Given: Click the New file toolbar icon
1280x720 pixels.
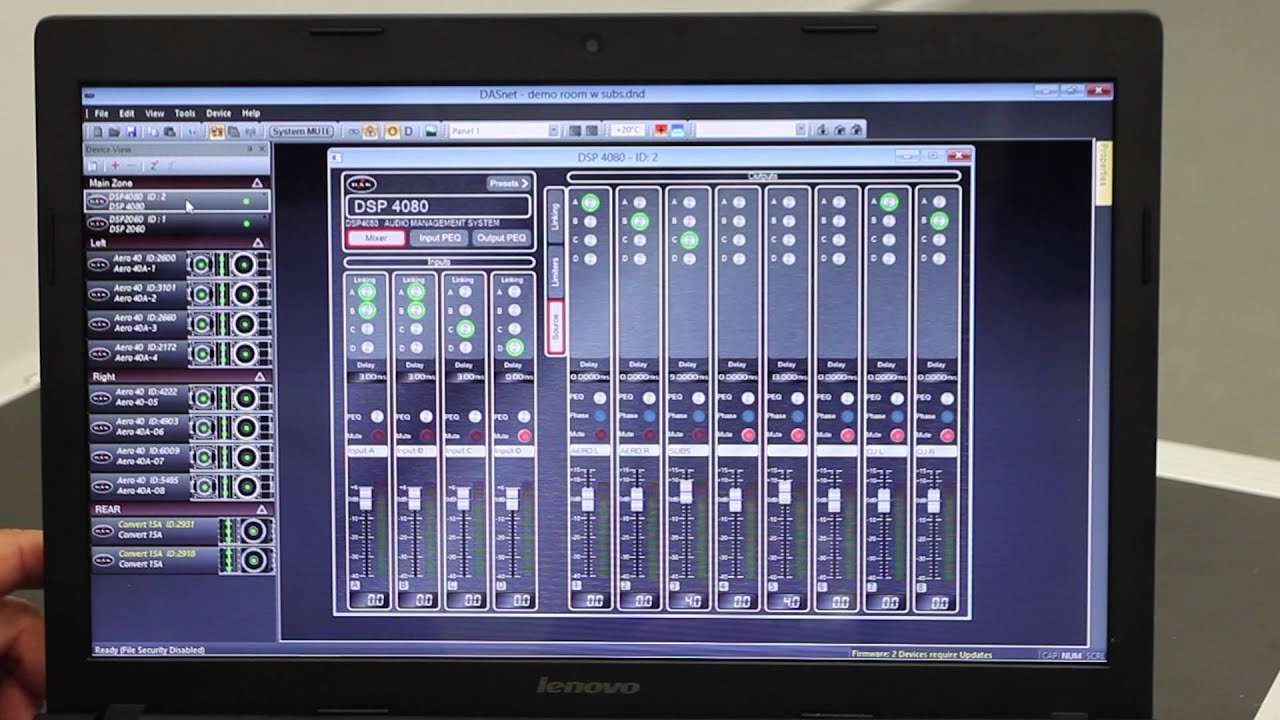Looking at the screenshot, I should 97,131.
